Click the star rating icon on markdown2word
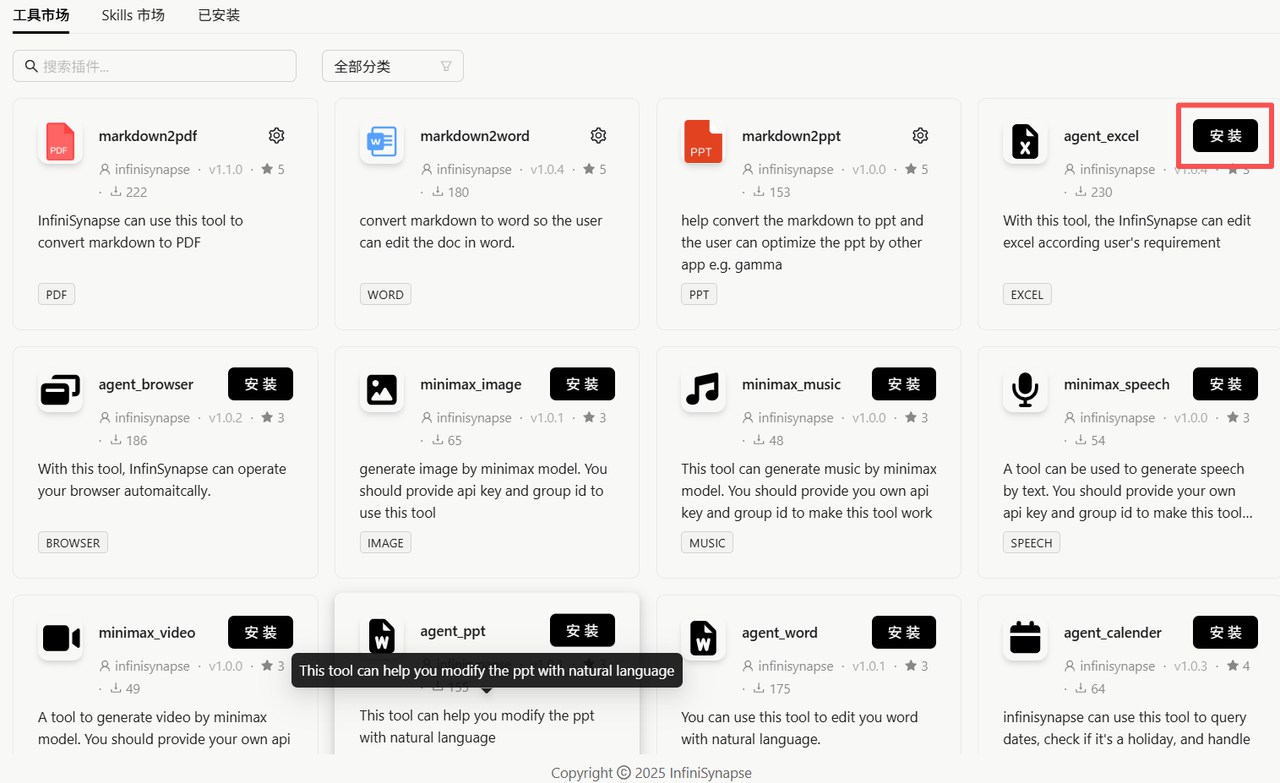Viewport: 1280px width, 783px height. 589,169
